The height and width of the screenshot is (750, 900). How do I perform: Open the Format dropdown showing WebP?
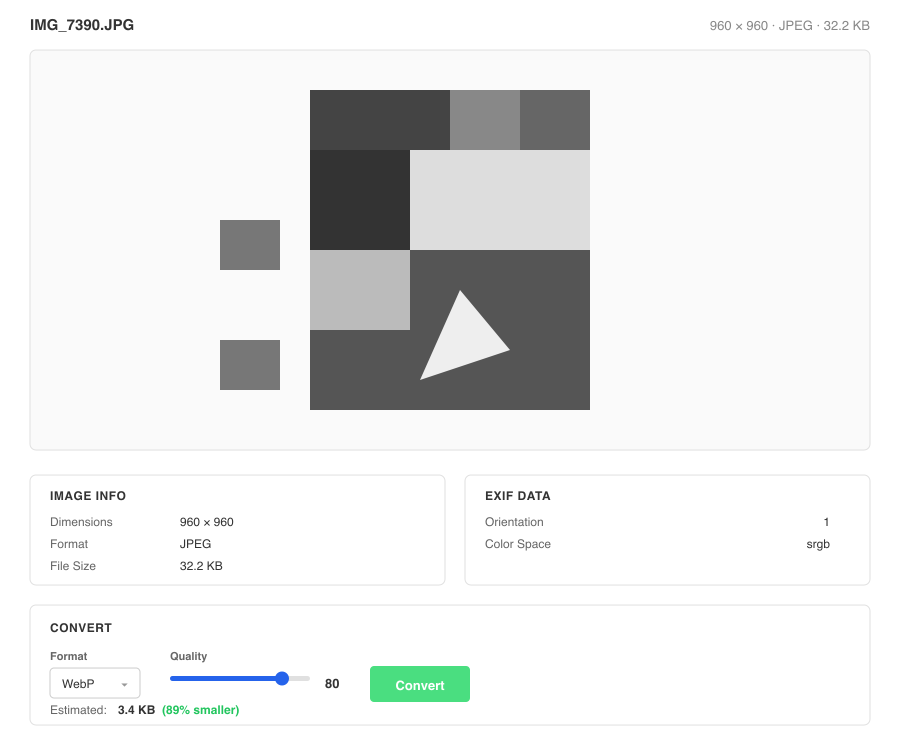coord(94,683)
